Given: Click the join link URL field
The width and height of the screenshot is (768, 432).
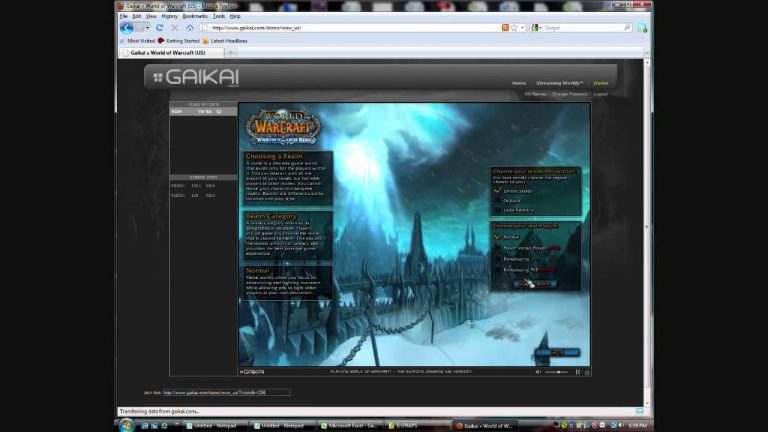Looking at the screenshot, I should click(226, 392).
